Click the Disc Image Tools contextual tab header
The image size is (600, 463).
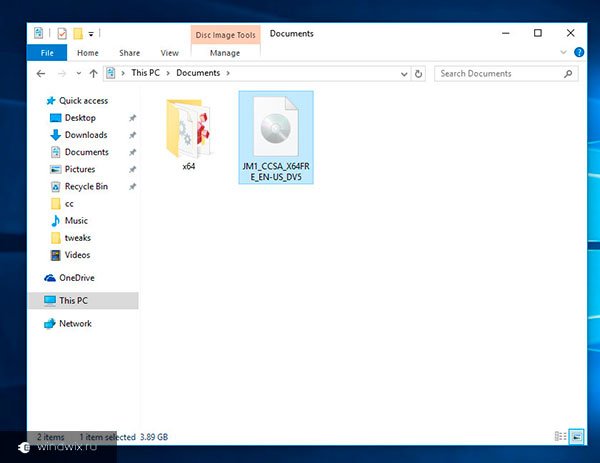(225, 35)
